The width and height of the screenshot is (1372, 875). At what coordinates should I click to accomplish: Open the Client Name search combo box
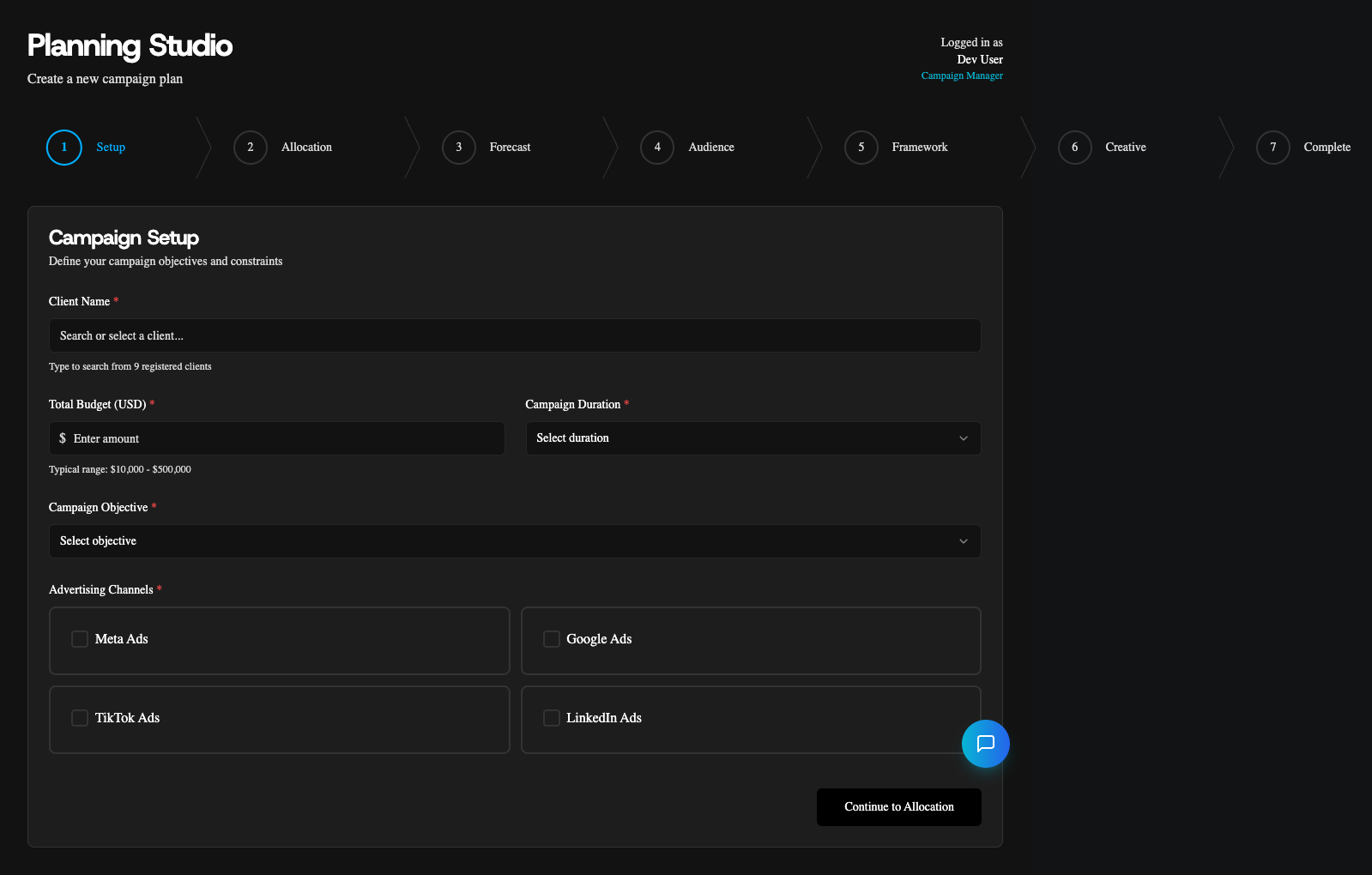point(514,335)
